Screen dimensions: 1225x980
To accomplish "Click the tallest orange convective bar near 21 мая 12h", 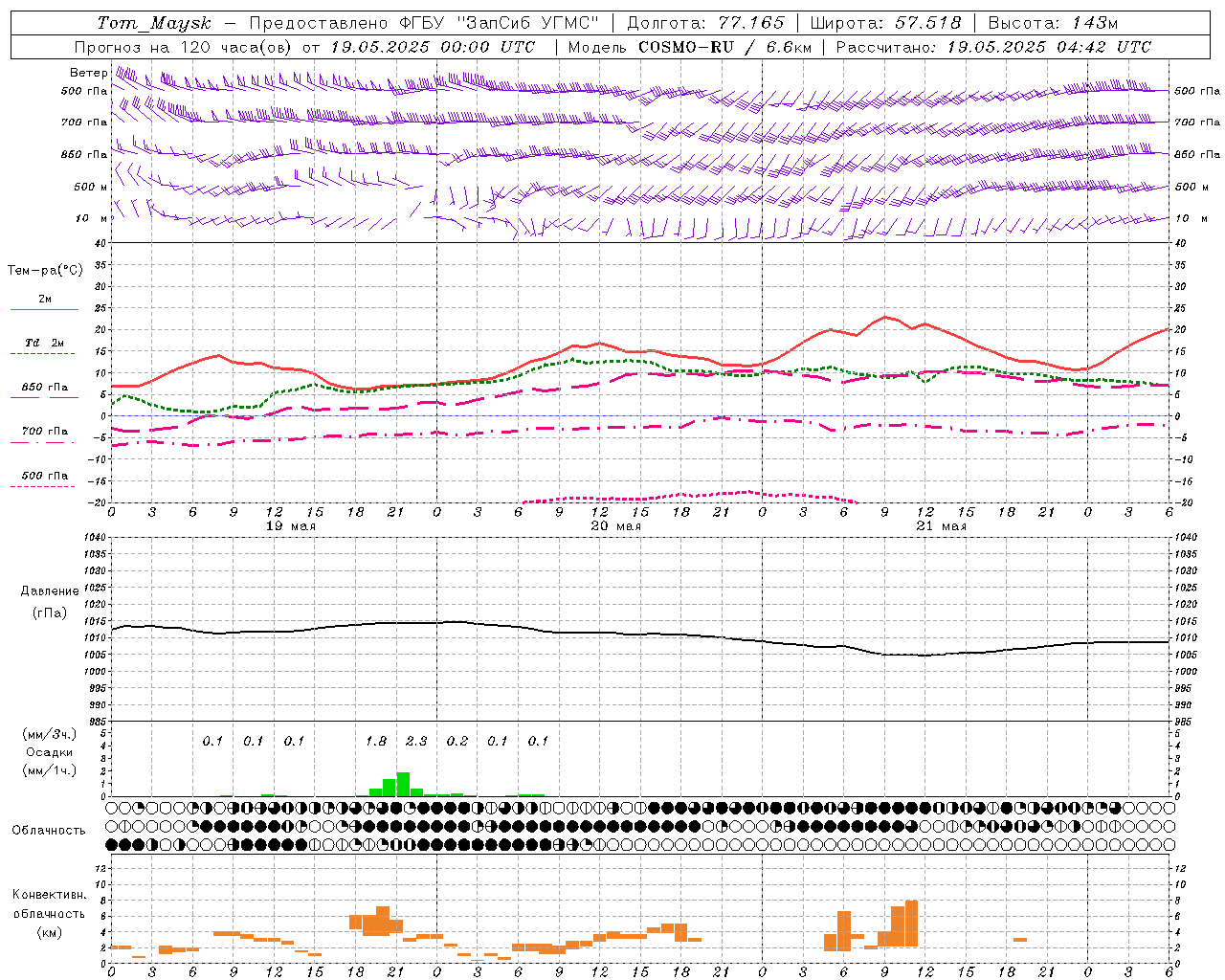I will pyautogui.click(x=911, y=923).
